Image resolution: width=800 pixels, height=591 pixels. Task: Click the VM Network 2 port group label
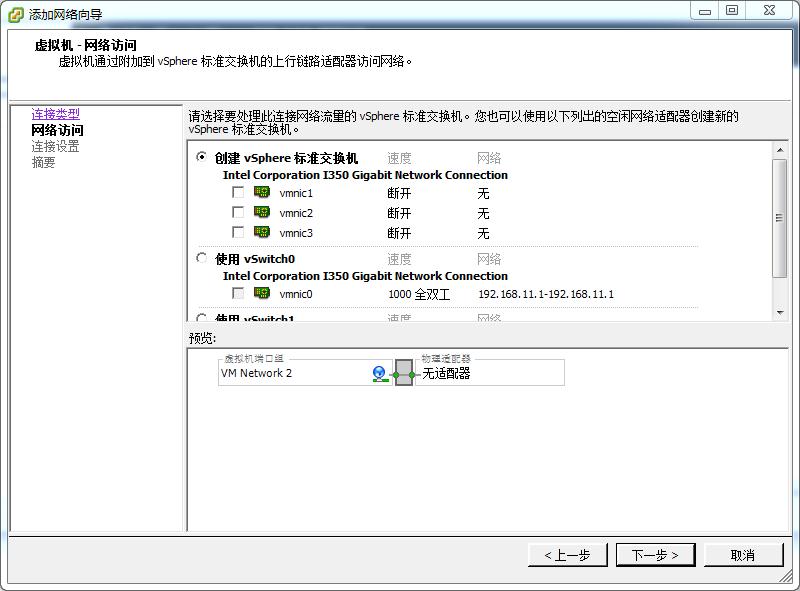257,373
